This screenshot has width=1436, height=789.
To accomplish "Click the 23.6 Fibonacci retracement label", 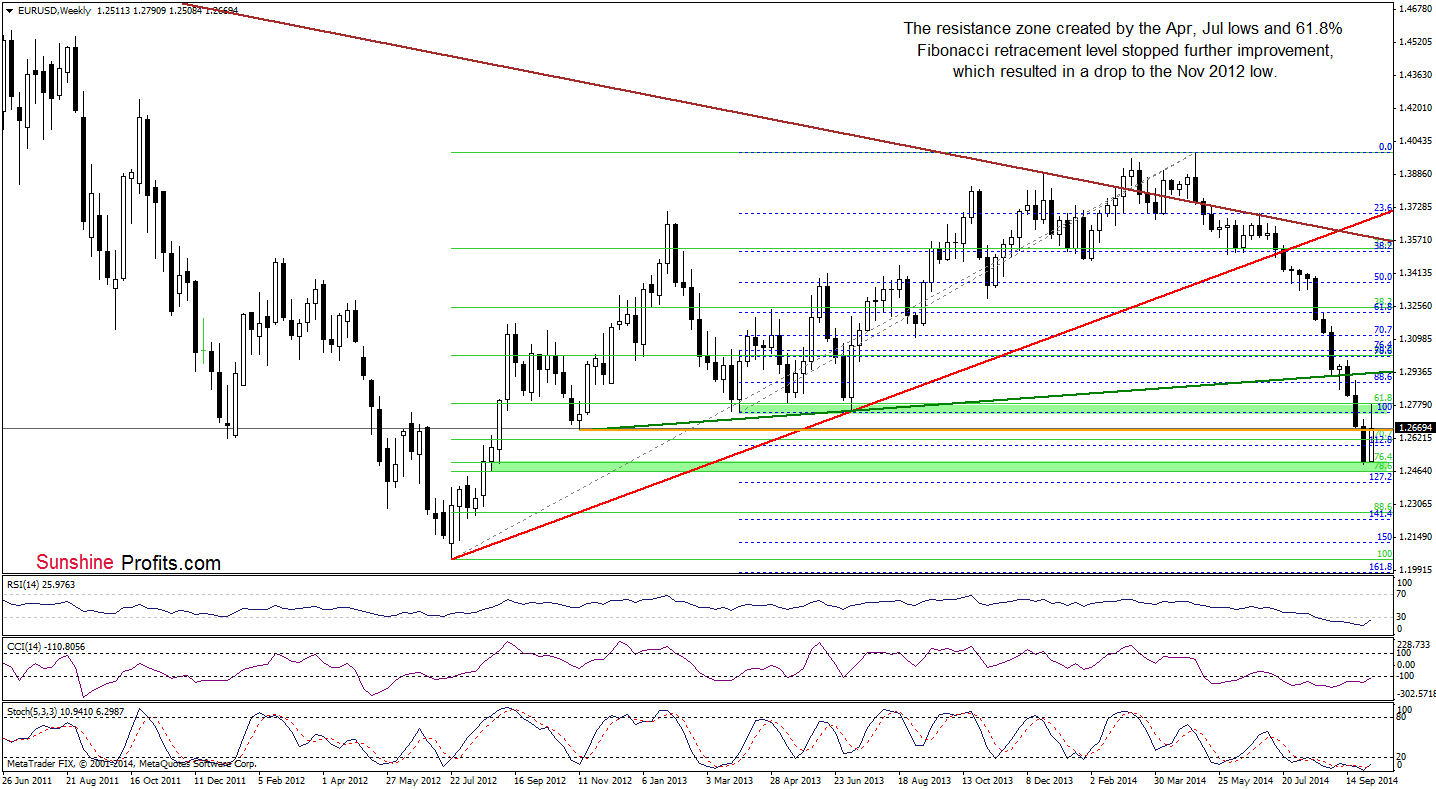I will pyautogui.click(x=1383, y=207).
